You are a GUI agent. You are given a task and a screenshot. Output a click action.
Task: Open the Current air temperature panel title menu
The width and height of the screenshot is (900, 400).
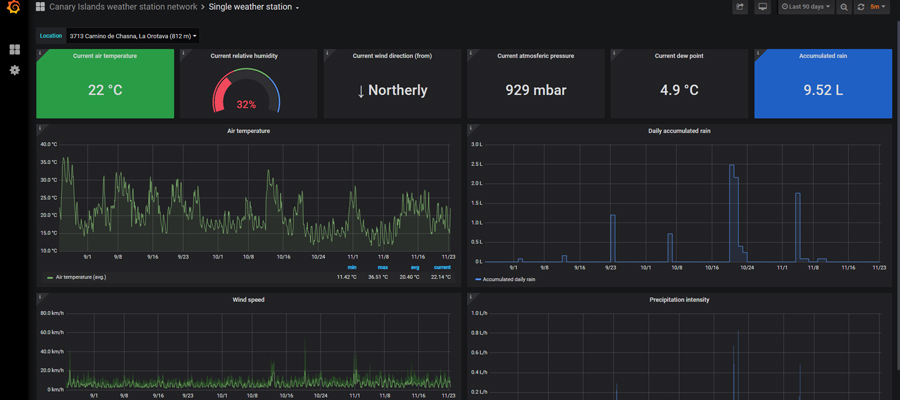point(105,56)
